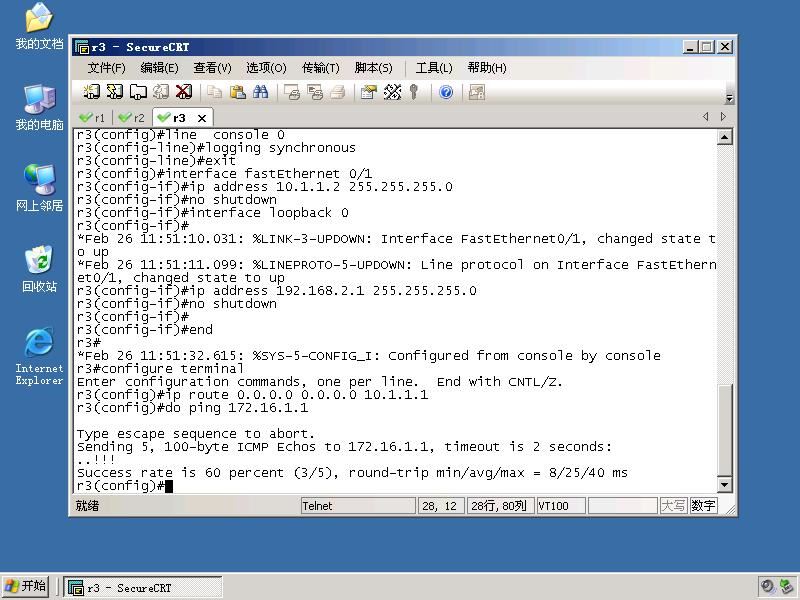Click the system tray network icon
This screenshot has width=800, height=600.
pyautogui.click(x=786, y=586)
